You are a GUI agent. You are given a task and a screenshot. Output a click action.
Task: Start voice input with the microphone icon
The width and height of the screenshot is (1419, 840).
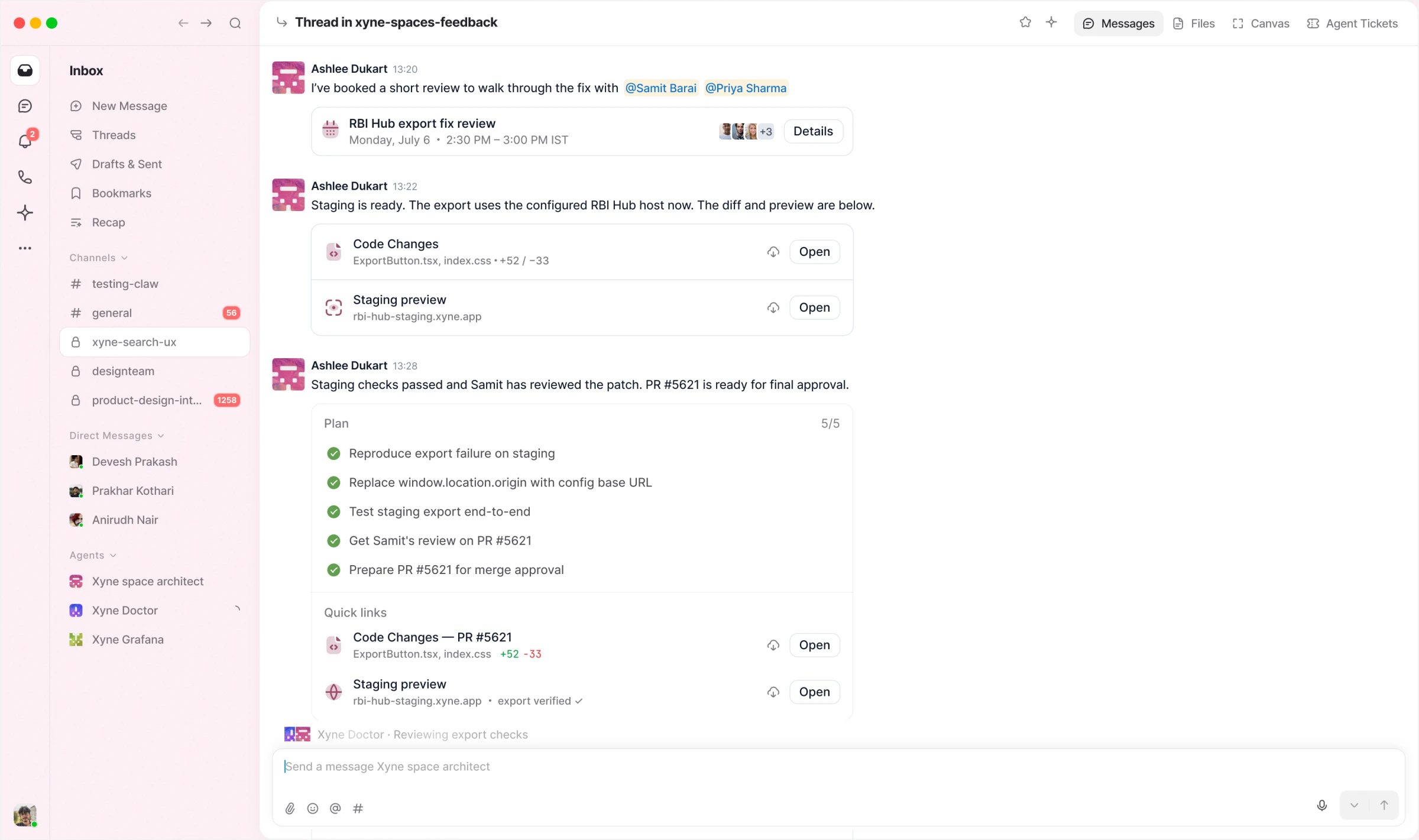coord(1322,805)
